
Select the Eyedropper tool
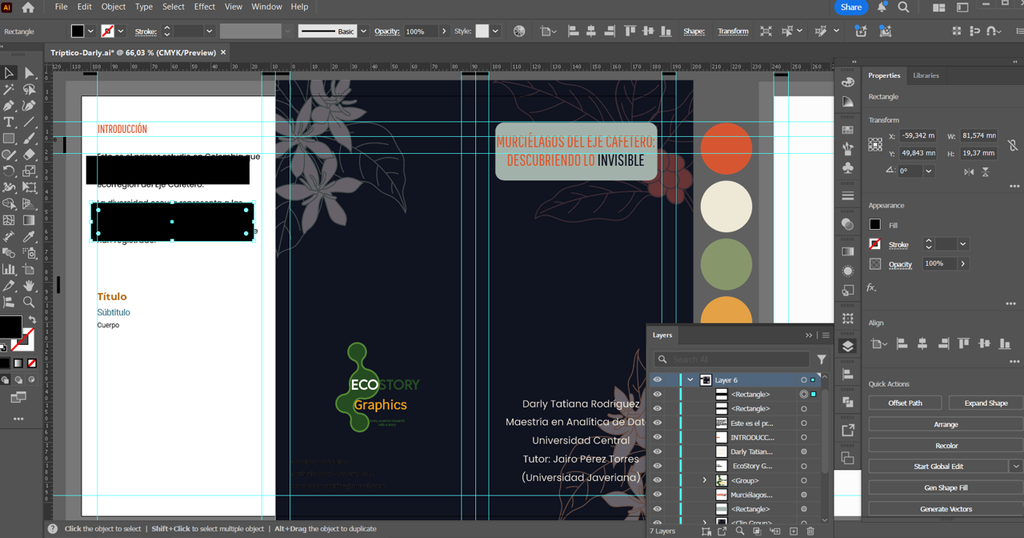pyautogui.click(x=29, y=236)
